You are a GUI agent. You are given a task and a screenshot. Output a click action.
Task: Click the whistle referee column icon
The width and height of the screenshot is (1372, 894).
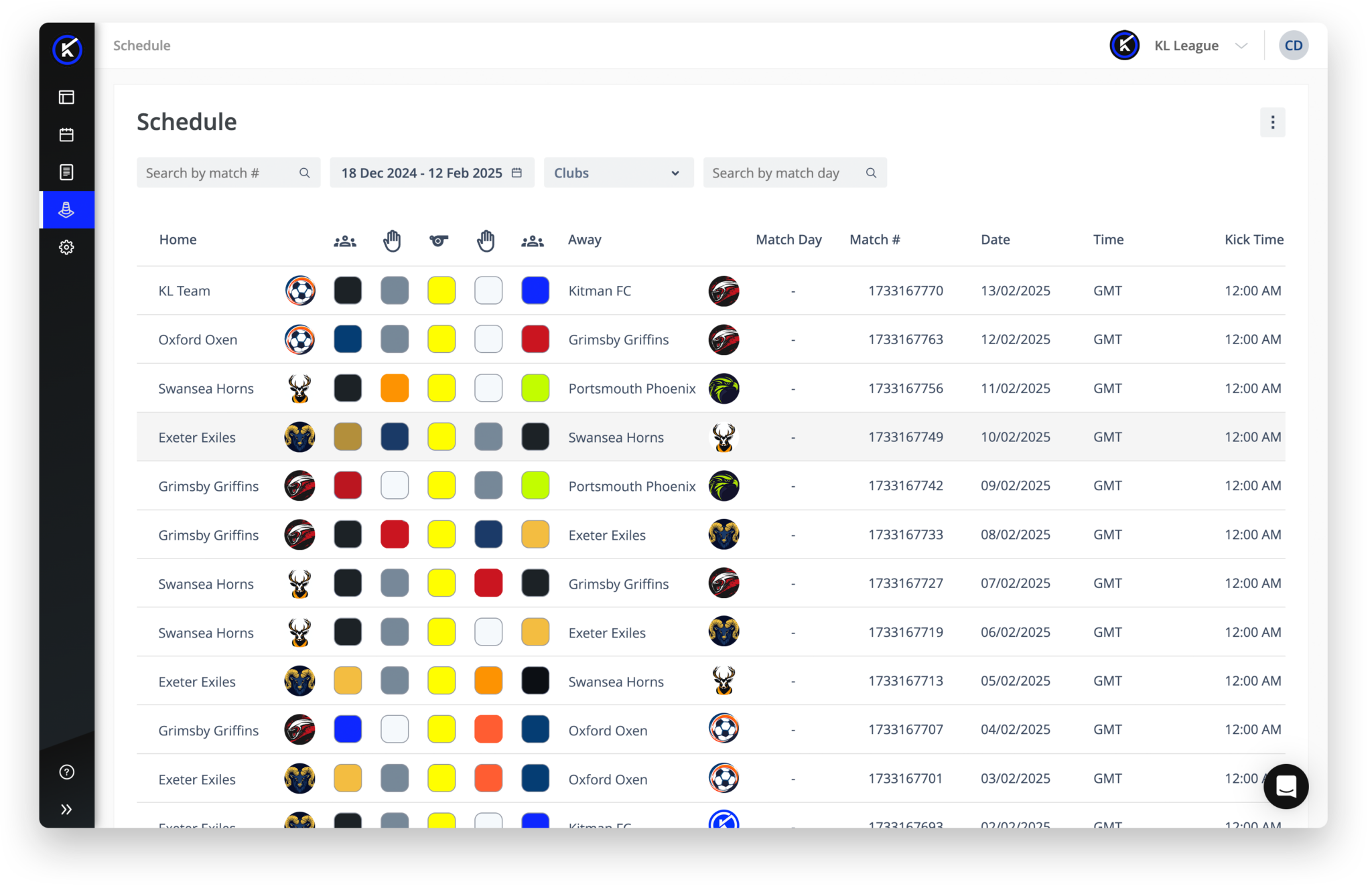coord(439,239)
